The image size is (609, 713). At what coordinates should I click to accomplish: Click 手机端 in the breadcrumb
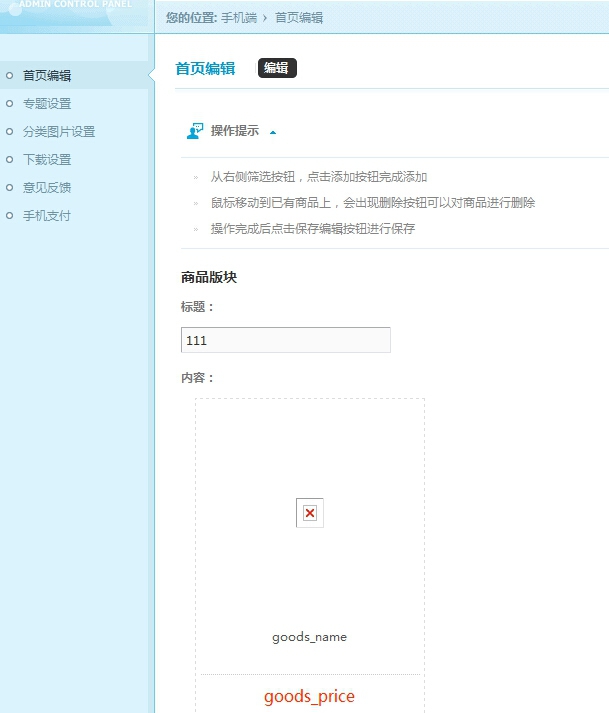(239, 18)
